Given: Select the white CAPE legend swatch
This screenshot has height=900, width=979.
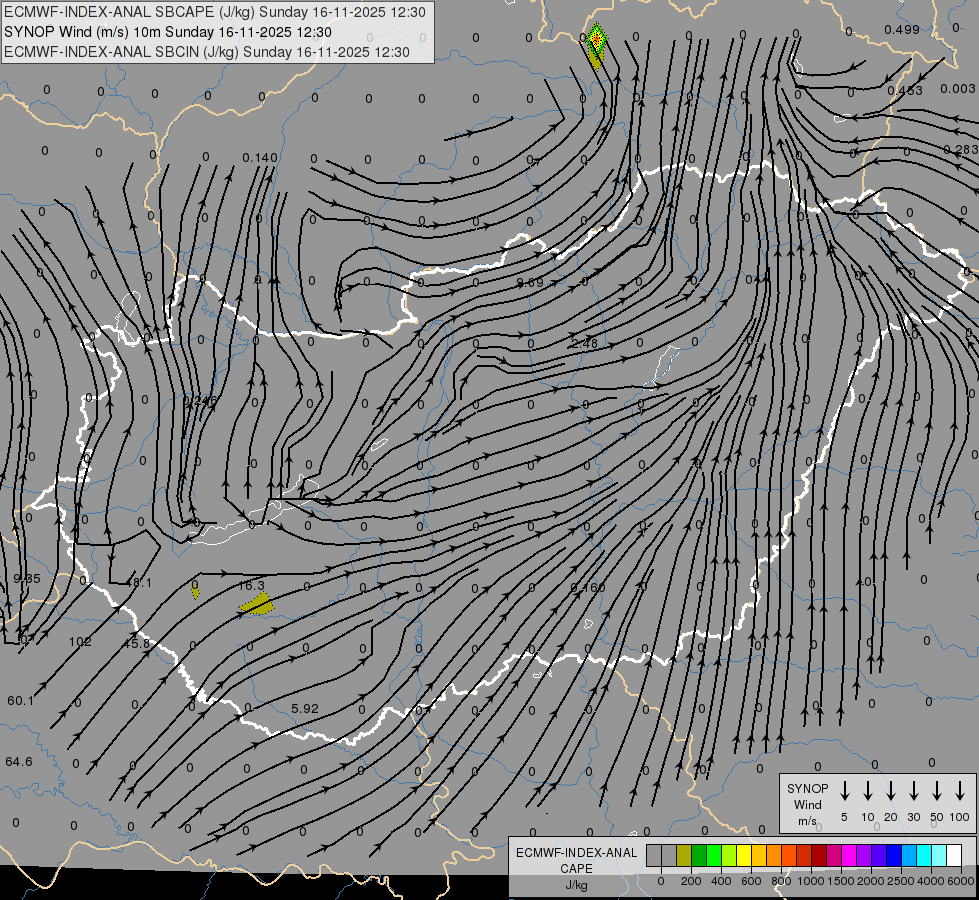Looking at the screenshot, I should pos(953,855).
